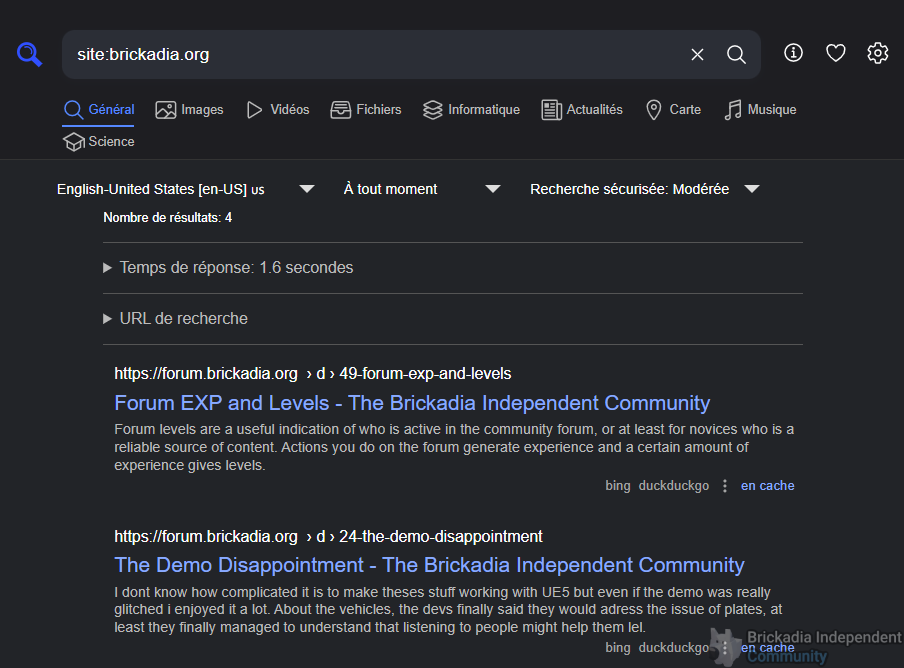Click the Forum EXP result description text
This screenshot has height=668, width=904.
[x=454, y=447]
